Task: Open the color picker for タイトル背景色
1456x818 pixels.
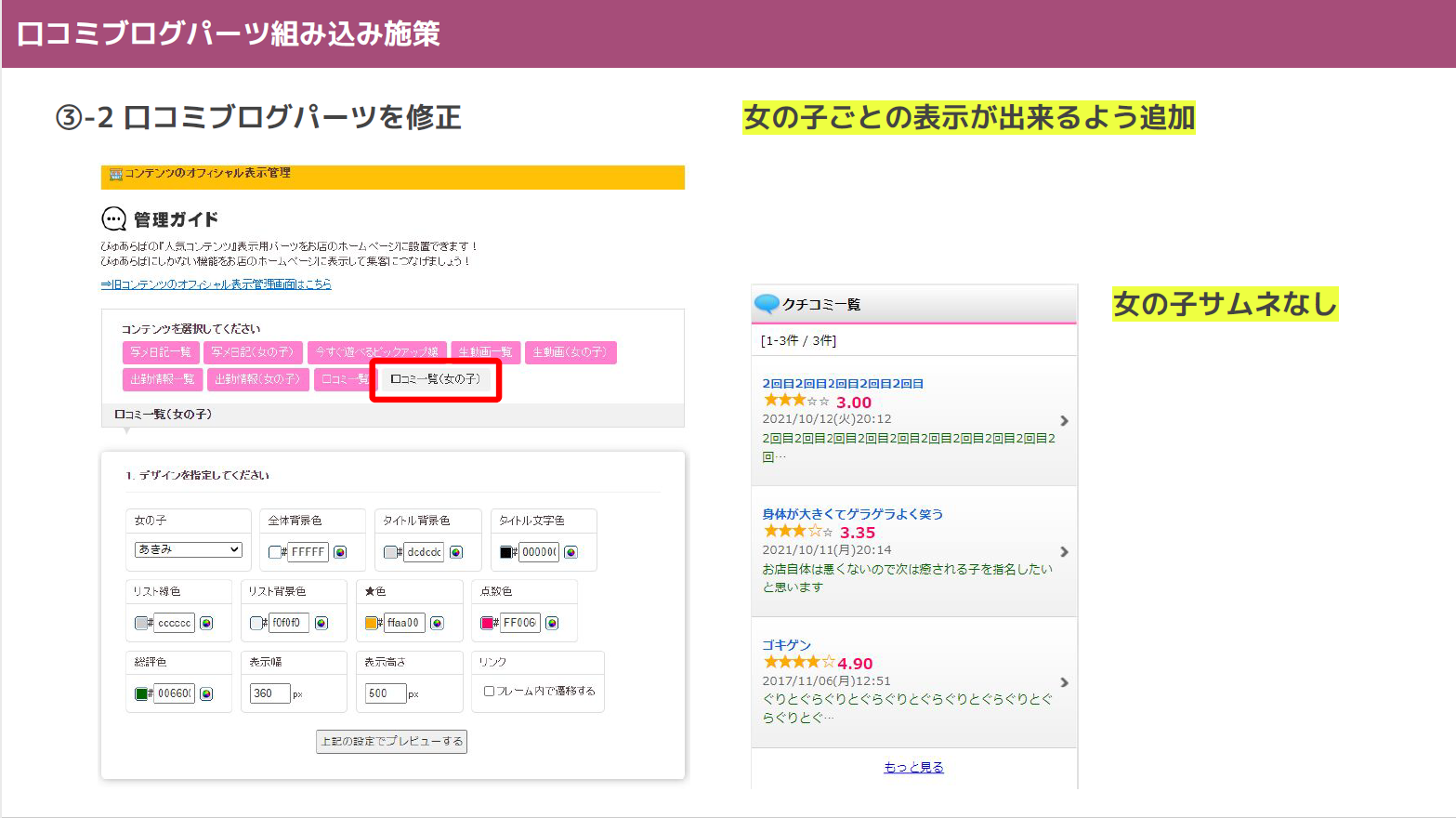Action: coord(454,551)
